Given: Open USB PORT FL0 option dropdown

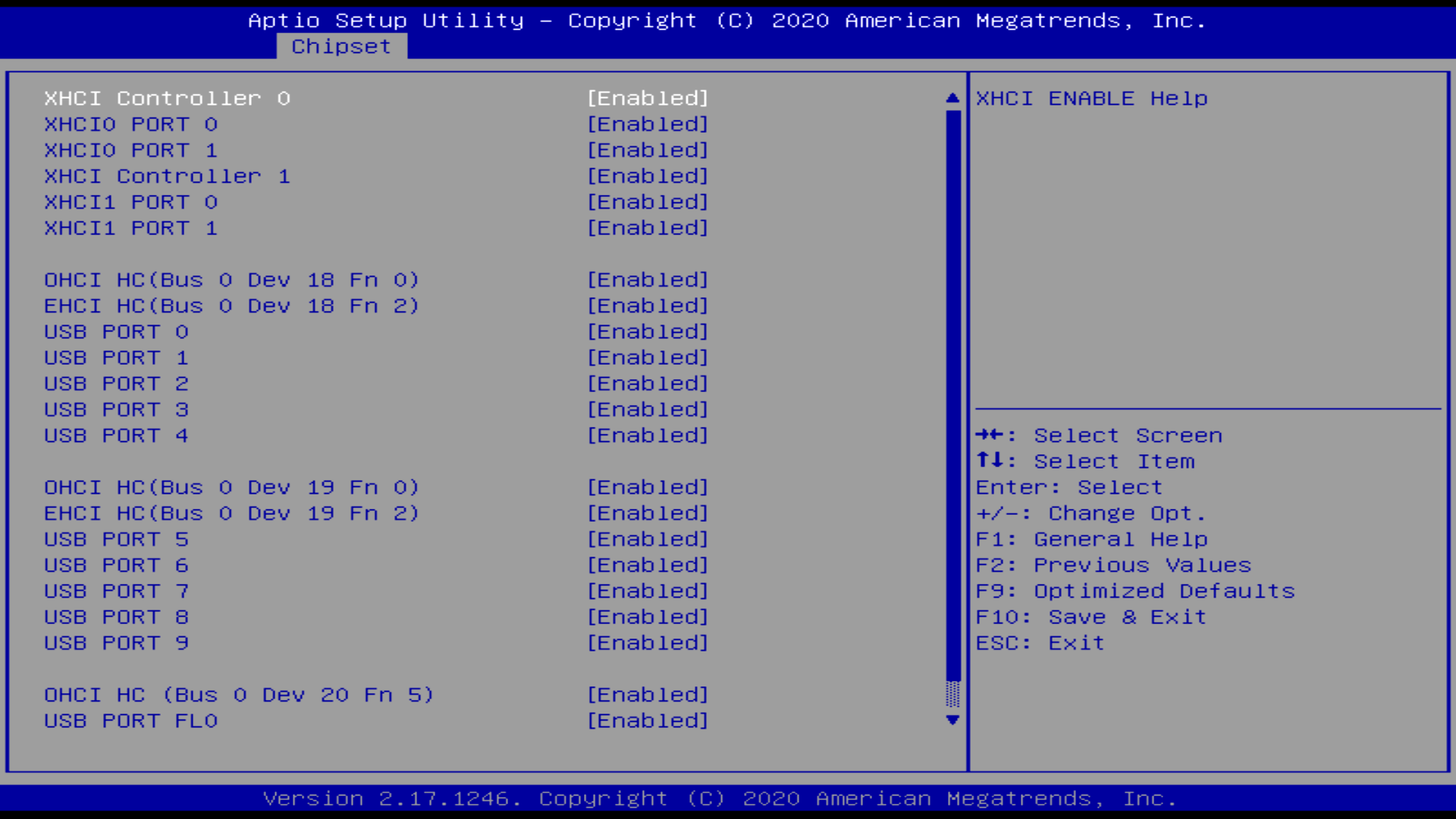Looking at the screenshot, I should click(648, 720).
